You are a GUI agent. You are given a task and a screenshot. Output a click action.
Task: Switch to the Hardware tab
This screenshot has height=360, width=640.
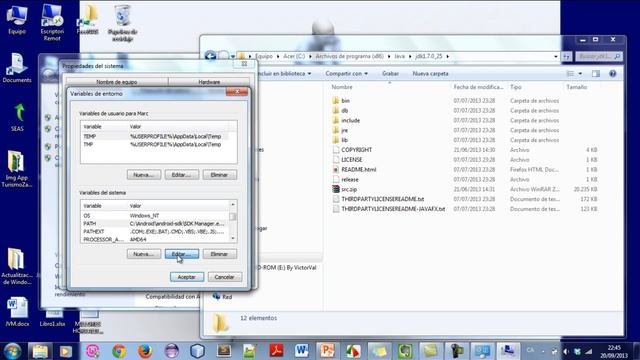tap(209, 82)
